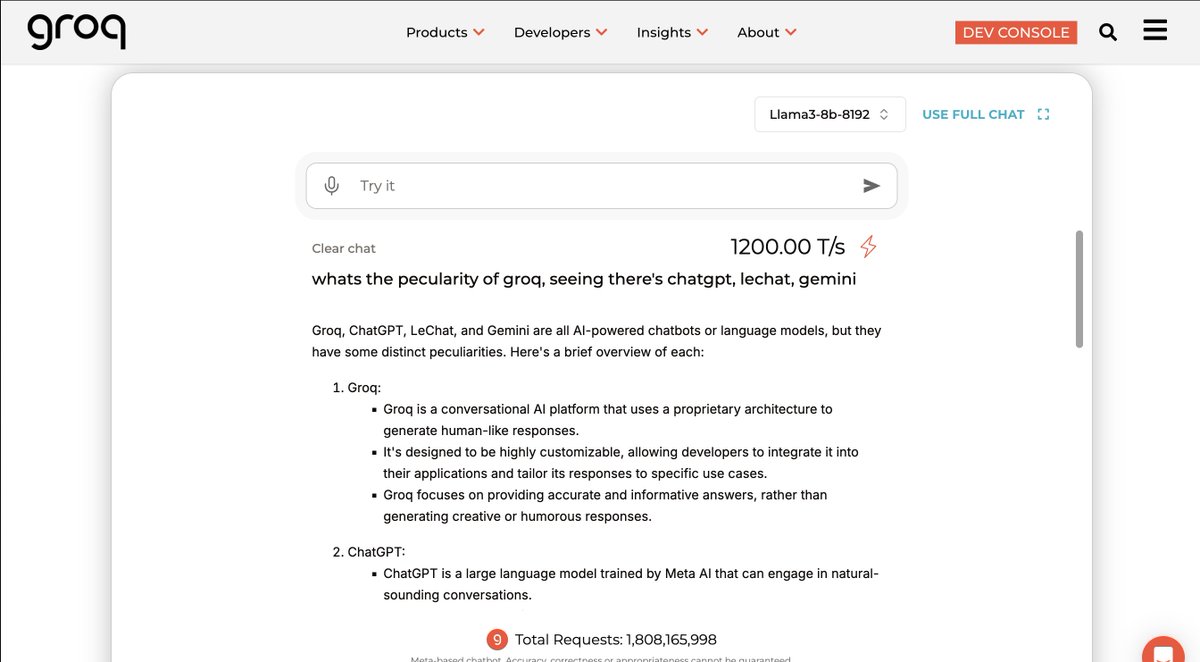The image size is (1200, 662).
Task: Expand the About menu
Action: 767,32
